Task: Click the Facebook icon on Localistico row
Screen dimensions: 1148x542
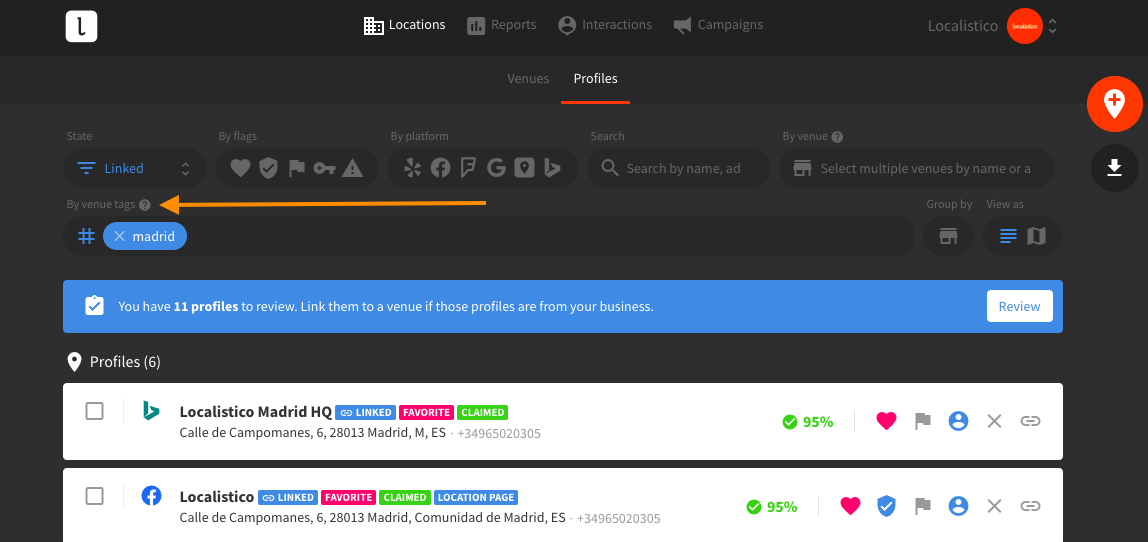Action: (x=151, y=496)
